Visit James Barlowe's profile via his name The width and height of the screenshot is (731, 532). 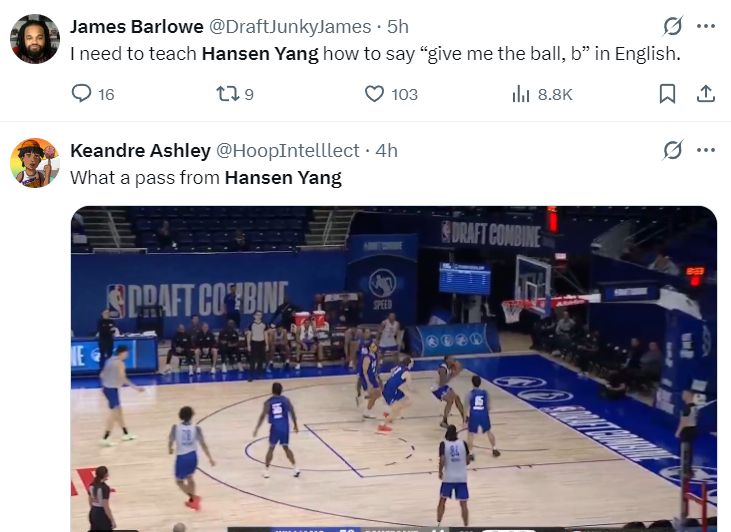[x=137, y=27]
